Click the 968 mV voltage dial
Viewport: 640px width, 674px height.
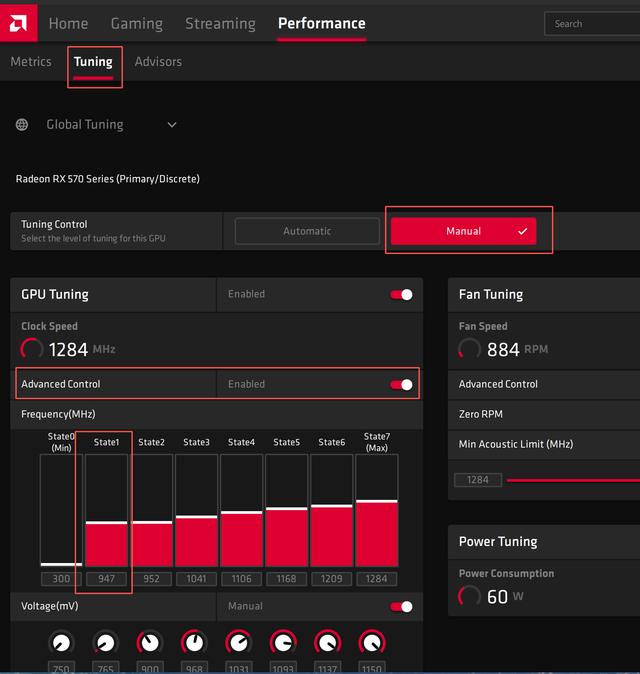tap(194, 643)
